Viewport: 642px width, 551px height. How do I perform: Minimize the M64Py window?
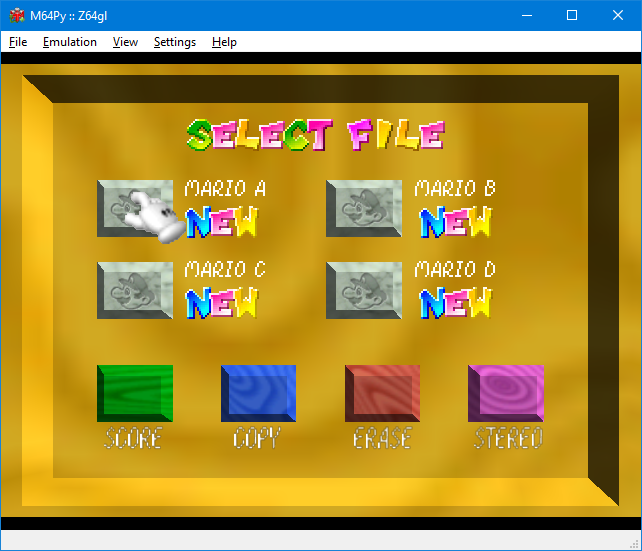coord(527,16)
